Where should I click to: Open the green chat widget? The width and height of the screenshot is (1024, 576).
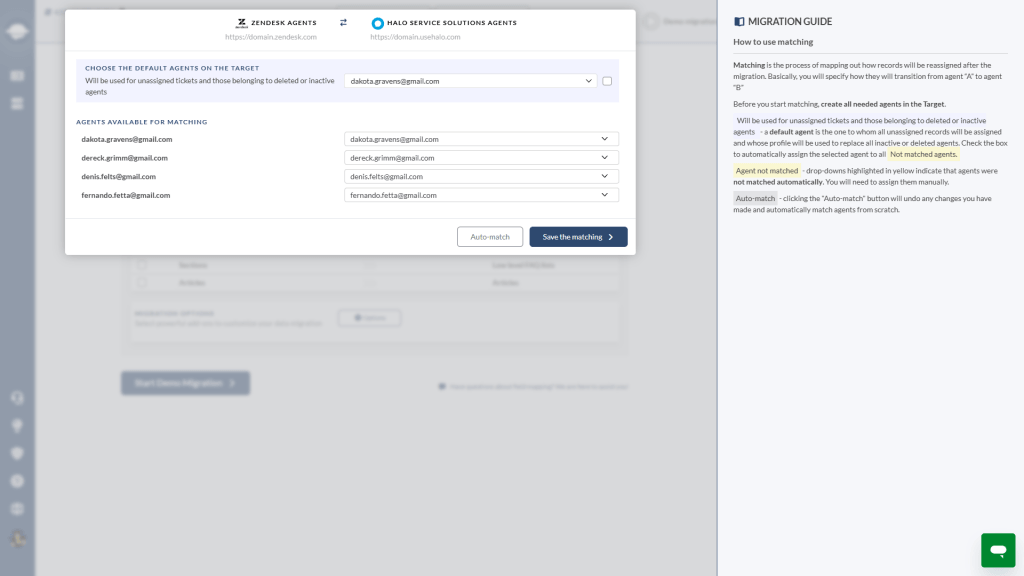(998, 550)
